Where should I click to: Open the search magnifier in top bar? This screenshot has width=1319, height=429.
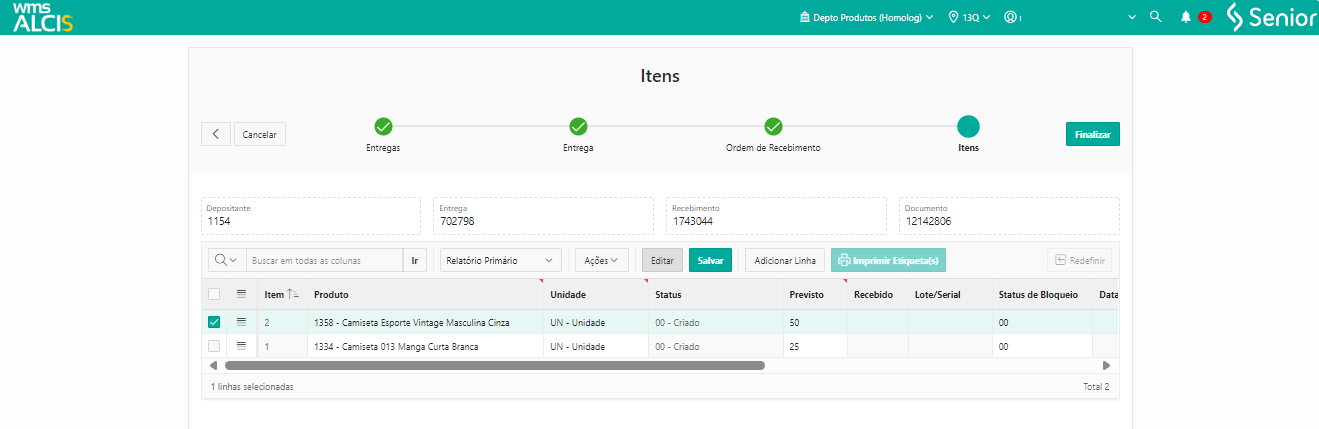click(x=1156, y=17)
